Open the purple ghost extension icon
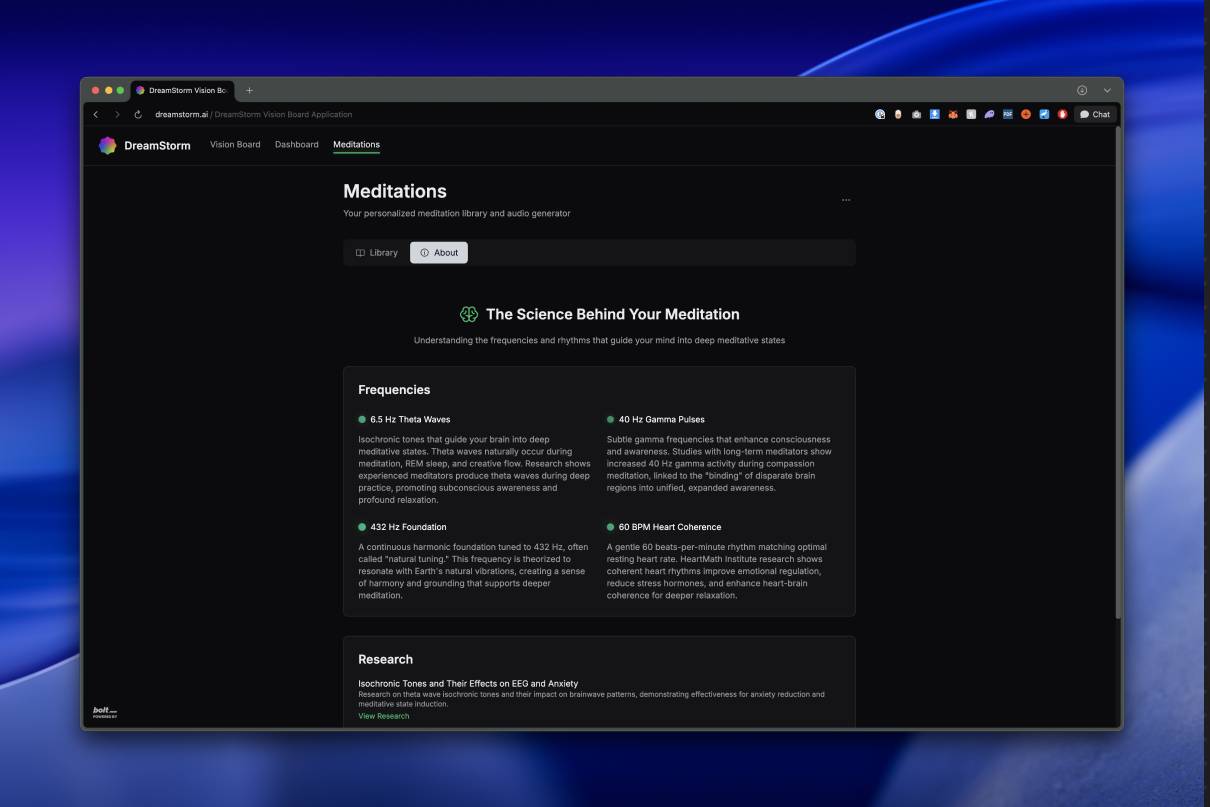Image resolution: width=1210 pixels, height=807 pixels. tap(989, 114)
